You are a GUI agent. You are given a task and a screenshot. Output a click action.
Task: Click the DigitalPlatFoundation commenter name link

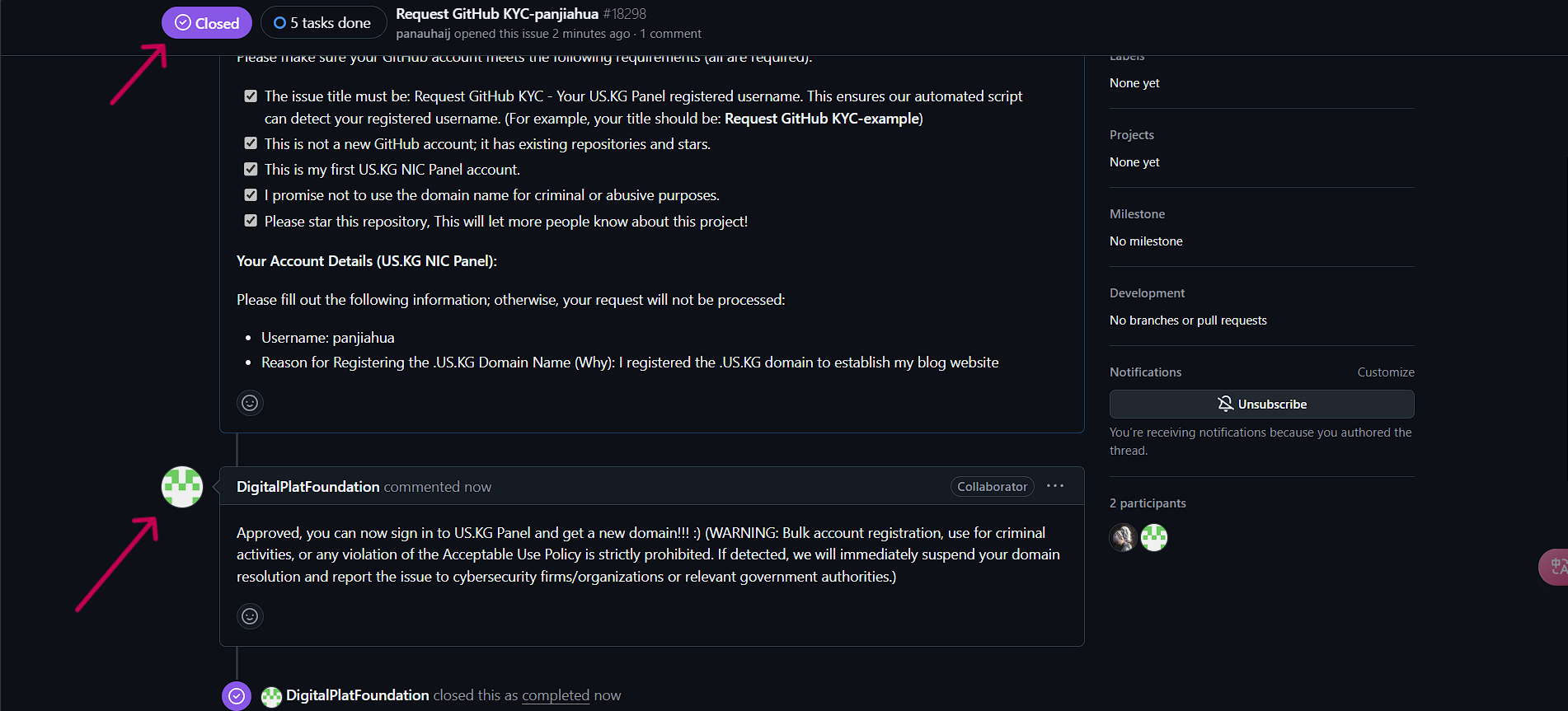[307, 487]
